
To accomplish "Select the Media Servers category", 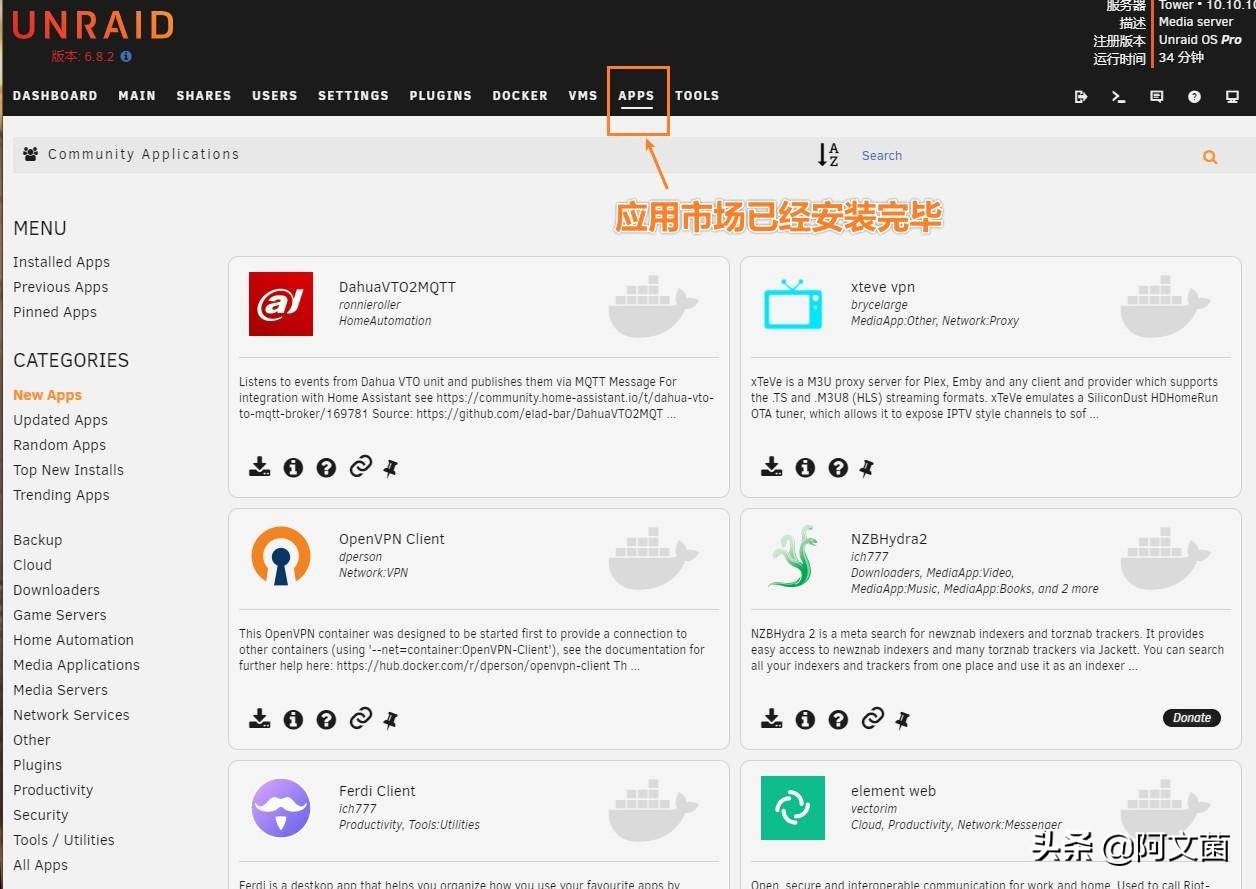I will click(x=60, y=689).
